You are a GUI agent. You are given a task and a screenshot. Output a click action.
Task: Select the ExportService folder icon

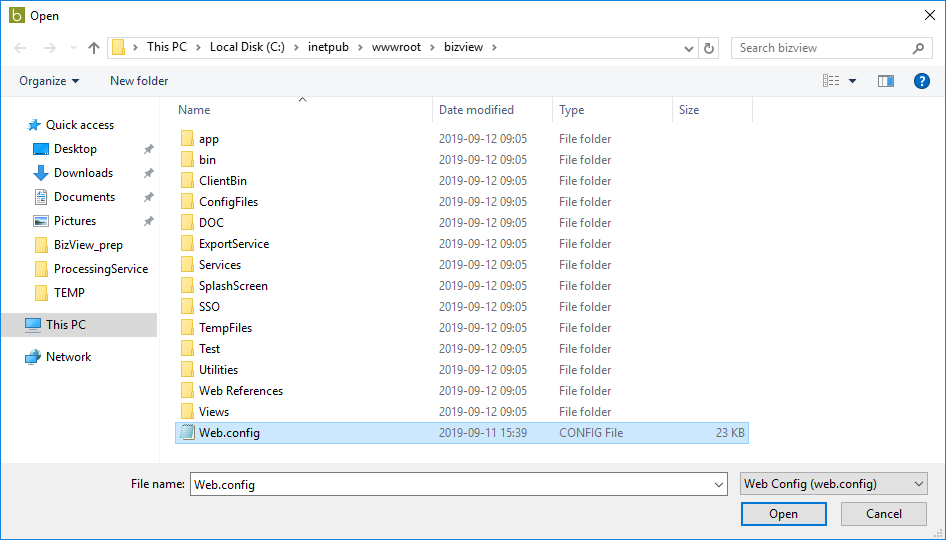click(x=188, y=244)
